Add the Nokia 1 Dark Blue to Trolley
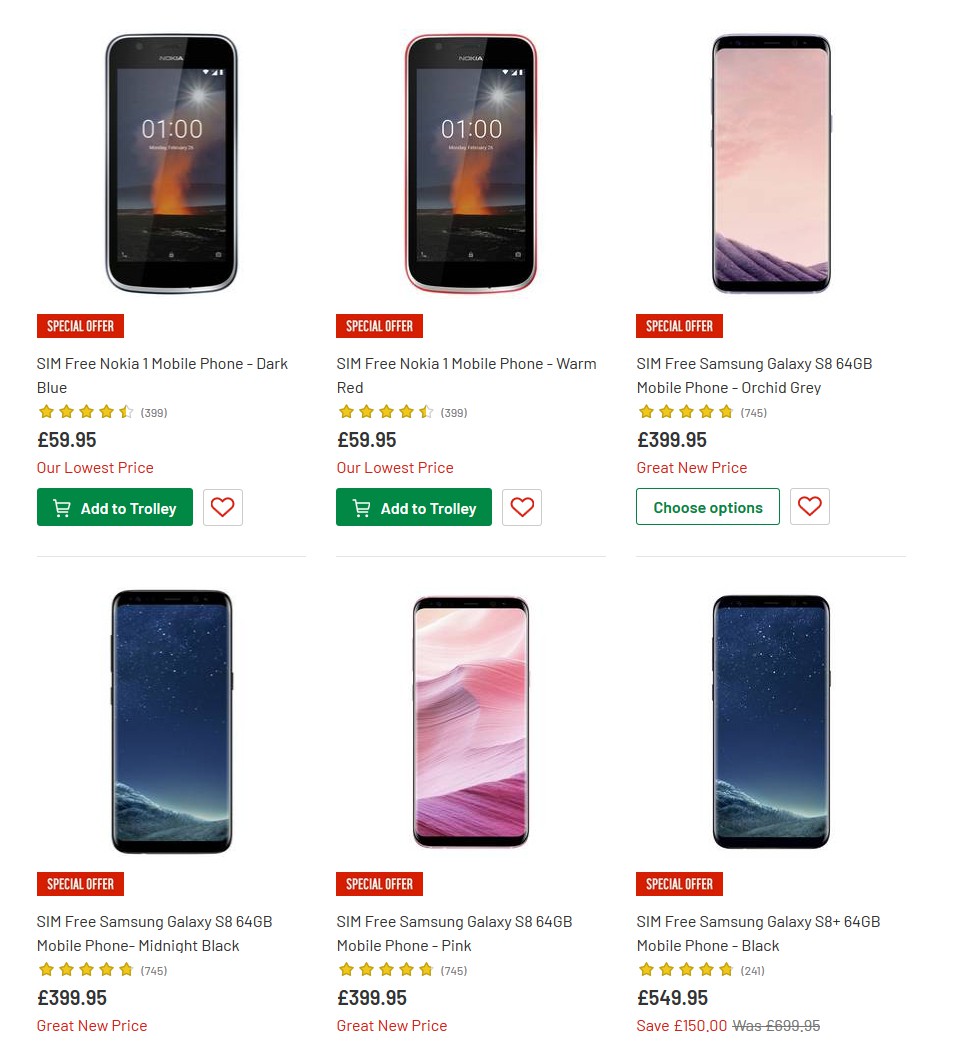 [x=114, y=508]
